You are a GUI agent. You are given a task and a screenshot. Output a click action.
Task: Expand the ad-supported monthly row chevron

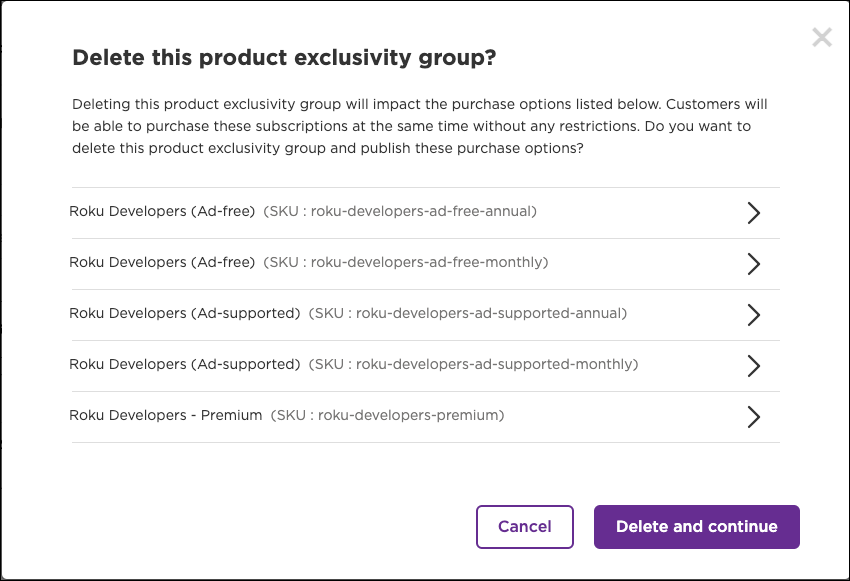(x=754, y=366)
